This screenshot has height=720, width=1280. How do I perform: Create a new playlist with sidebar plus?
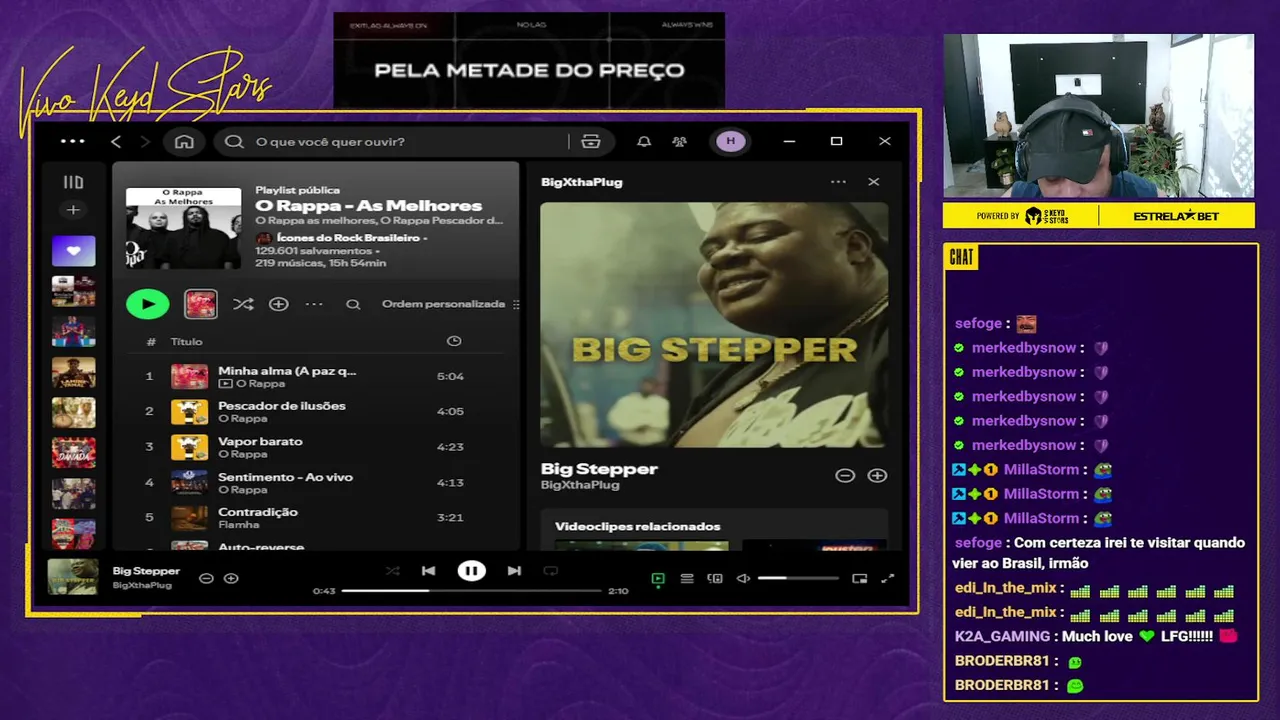coord(73,210)
